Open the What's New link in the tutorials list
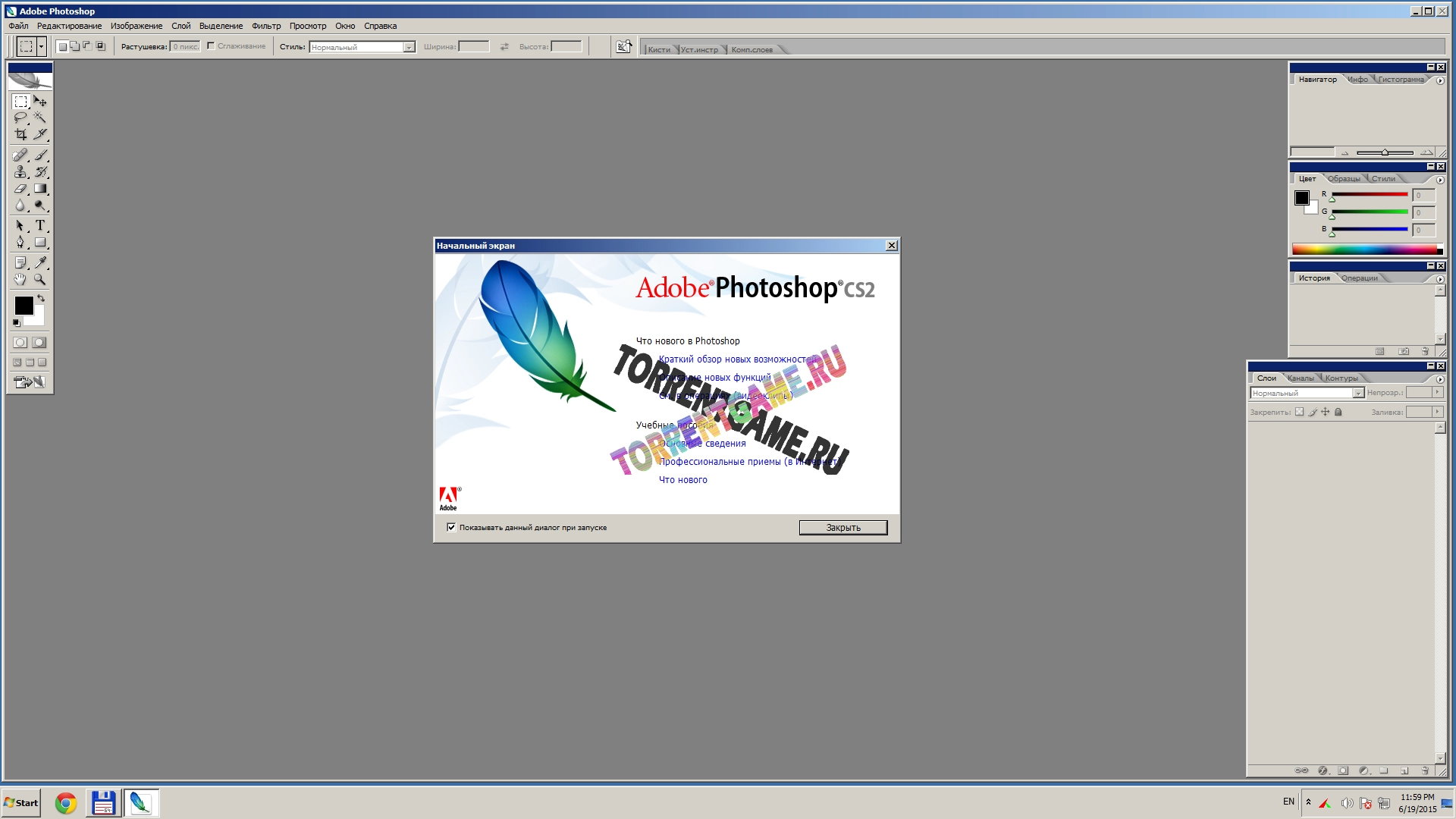This screenshot has height=819, width=1456. (x=682, y=480)
